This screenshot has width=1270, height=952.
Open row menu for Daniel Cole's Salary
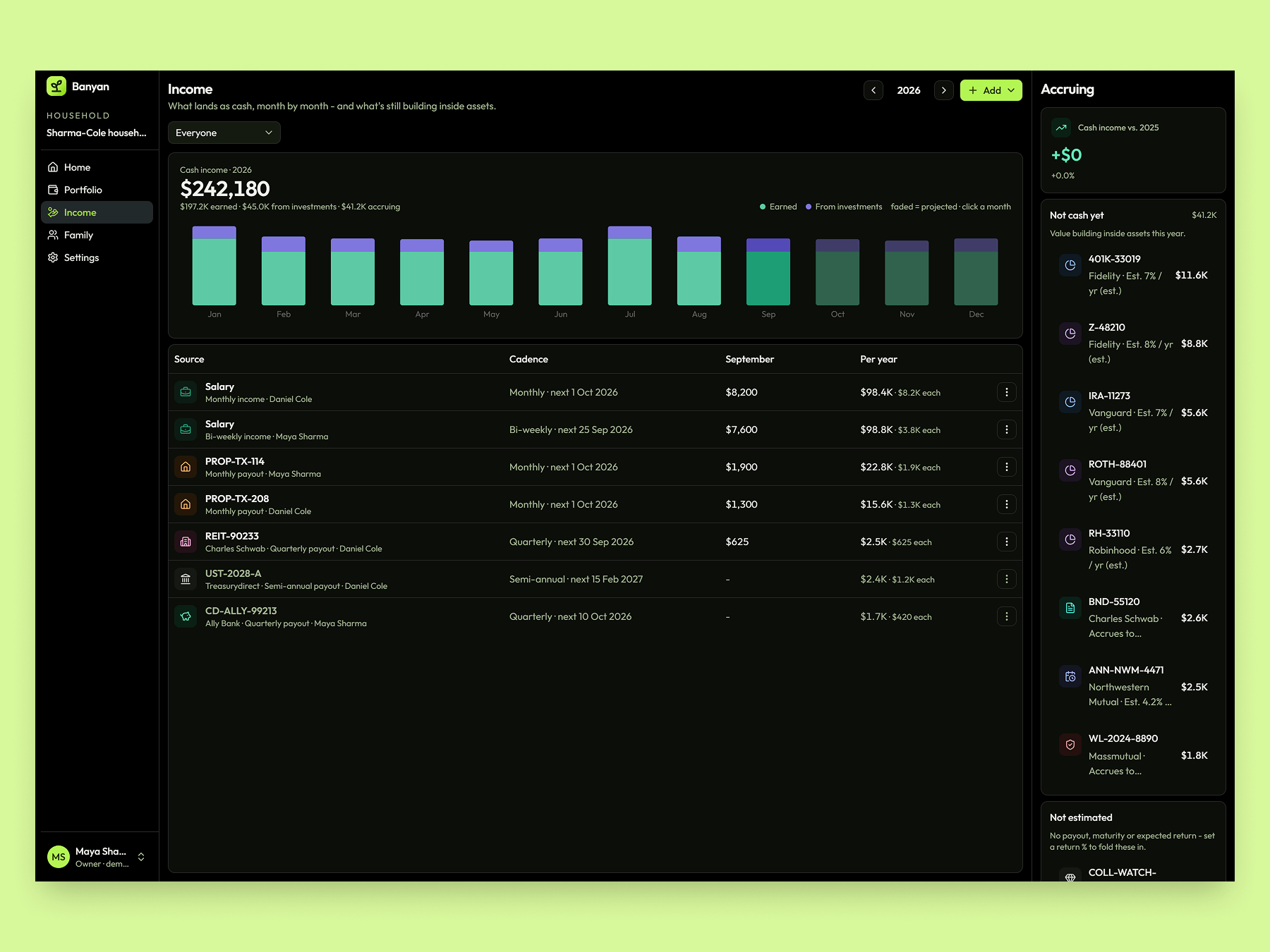pyautogui.click(x=1007, y=392)
